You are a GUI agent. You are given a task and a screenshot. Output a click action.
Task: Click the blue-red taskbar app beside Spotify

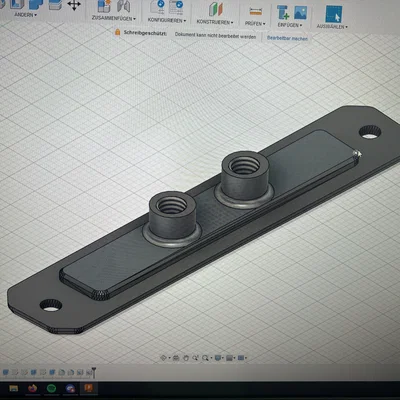70,389
